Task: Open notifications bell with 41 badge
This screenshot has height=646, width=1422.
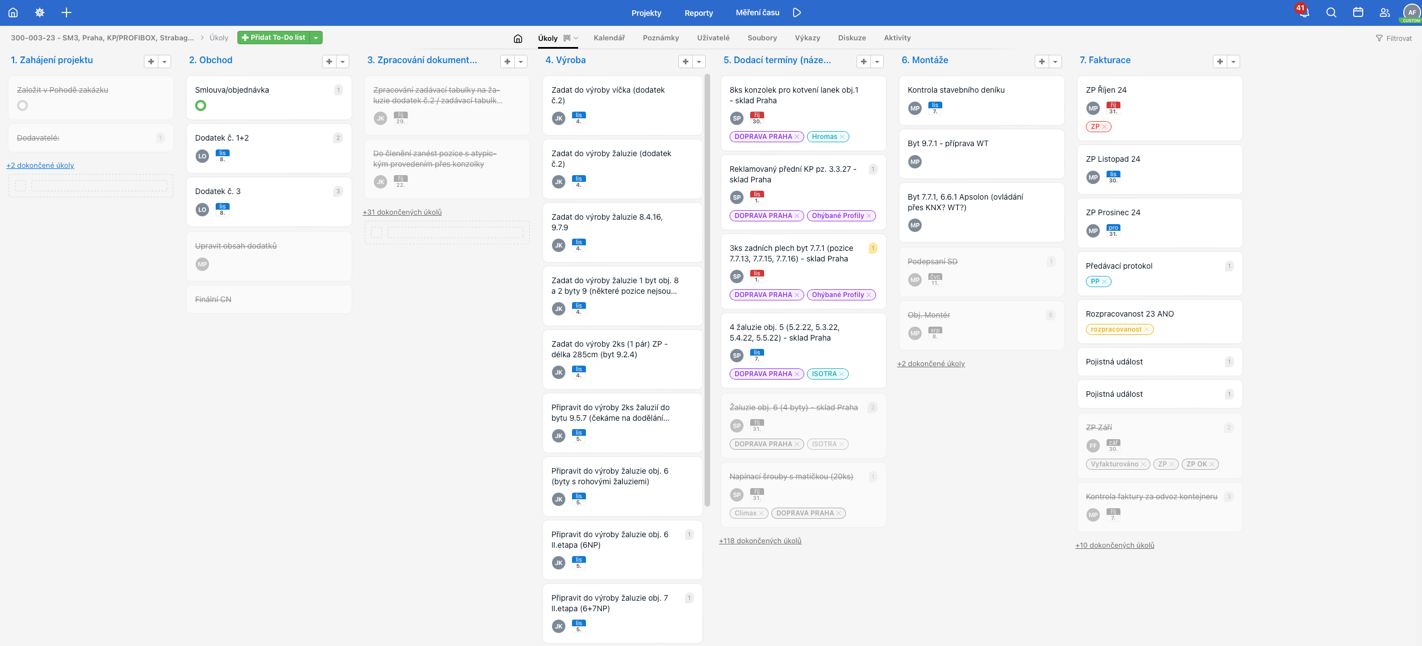Action: [x=1304, y=12]
